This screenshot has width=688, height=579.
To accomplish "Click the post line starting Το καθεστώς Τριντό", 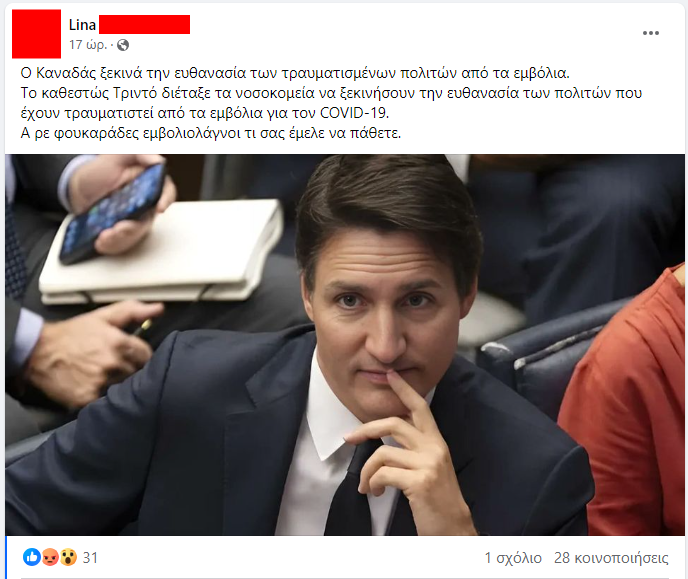I will (x=331, y=93).
